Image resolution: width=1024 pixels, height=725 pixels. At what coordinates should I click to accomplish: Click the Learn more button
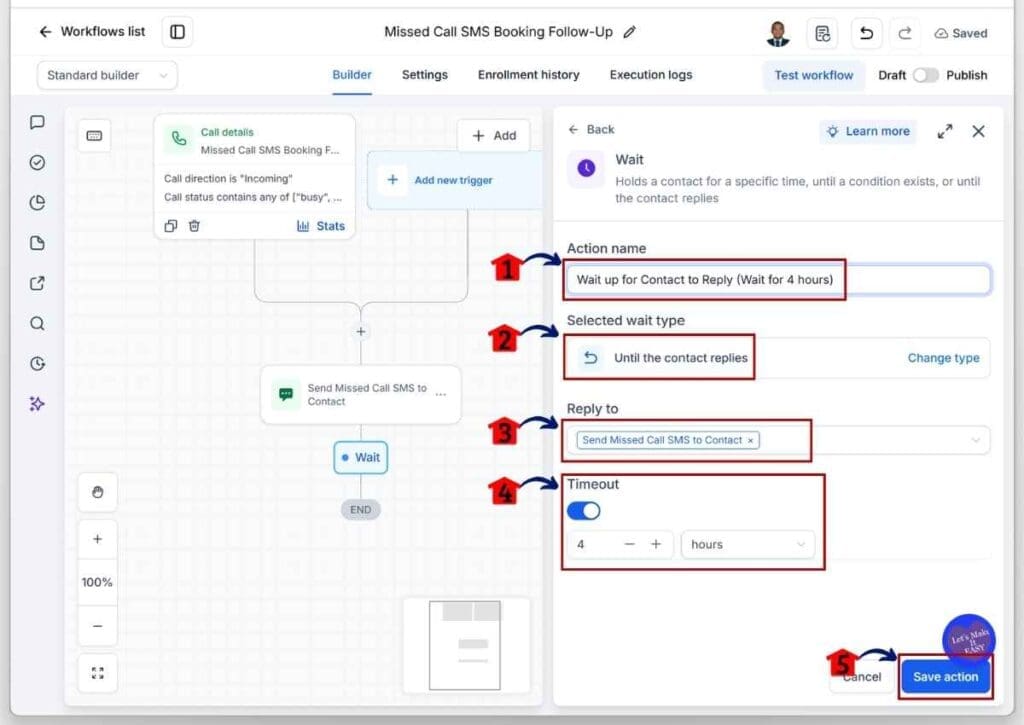(869, 131)
